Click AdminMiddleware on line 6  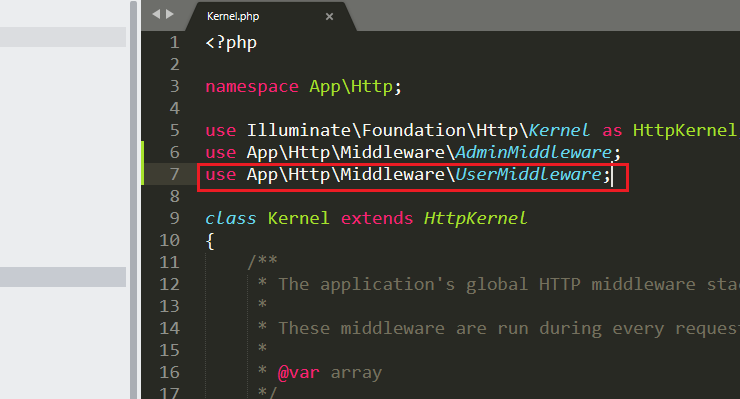pyautogui.click(x=533, y=153)
